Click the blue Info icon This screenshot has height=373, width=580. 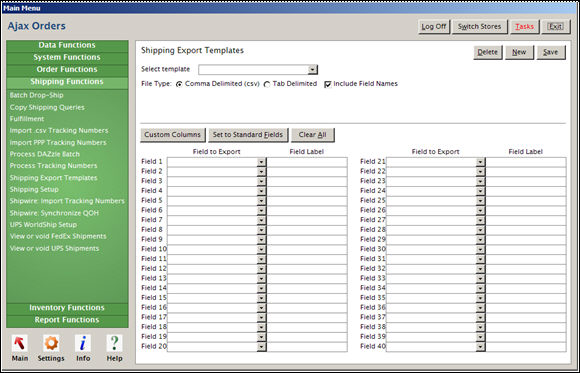click(83, 343)
